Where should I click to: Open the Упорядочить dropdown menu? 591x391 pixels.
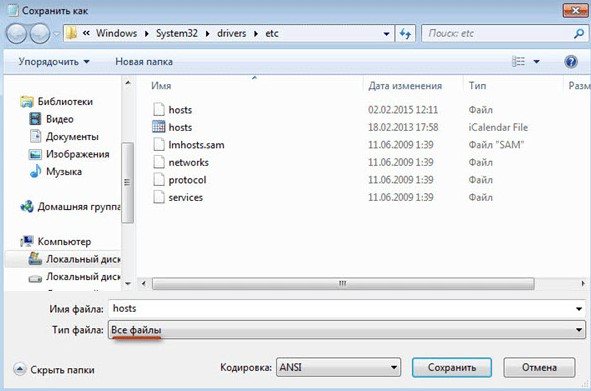[x=54, y=61]
